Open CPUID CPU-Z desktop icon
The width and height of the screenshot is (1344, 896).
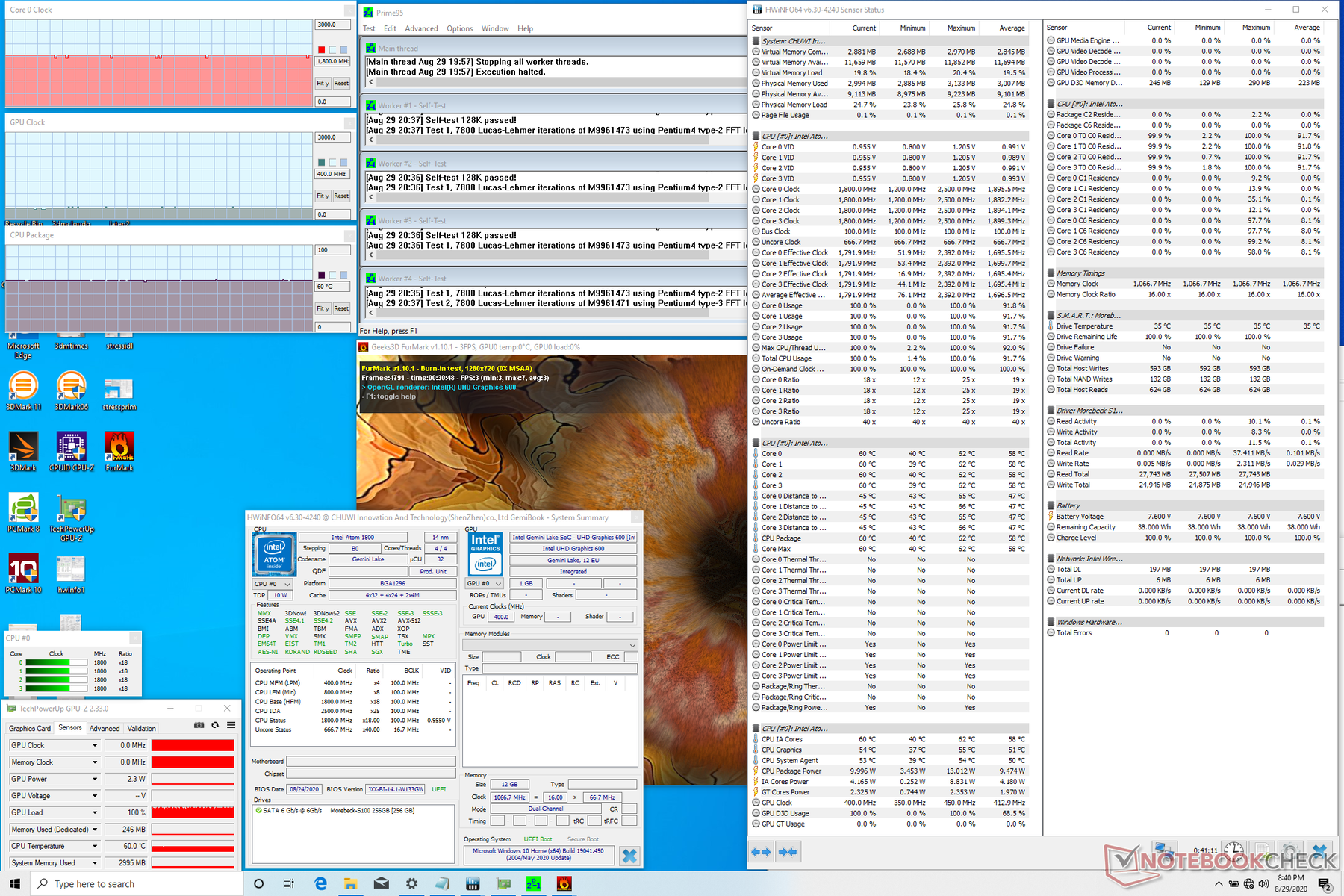72,452
